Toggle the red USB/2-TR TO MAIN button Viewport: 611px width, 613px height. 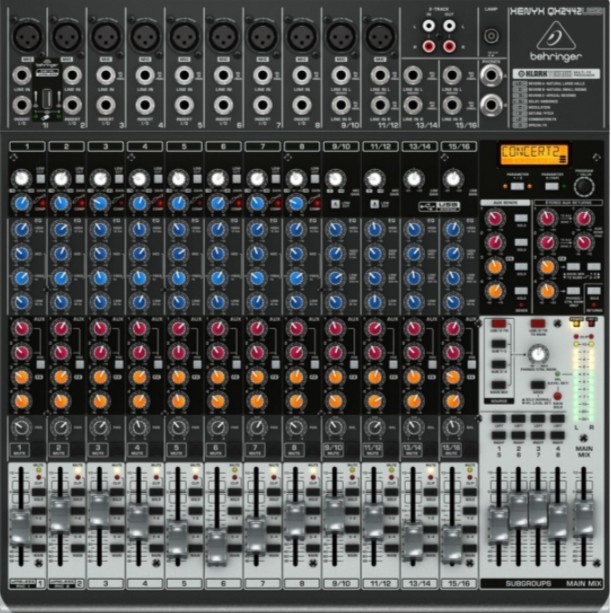(538, 324)
